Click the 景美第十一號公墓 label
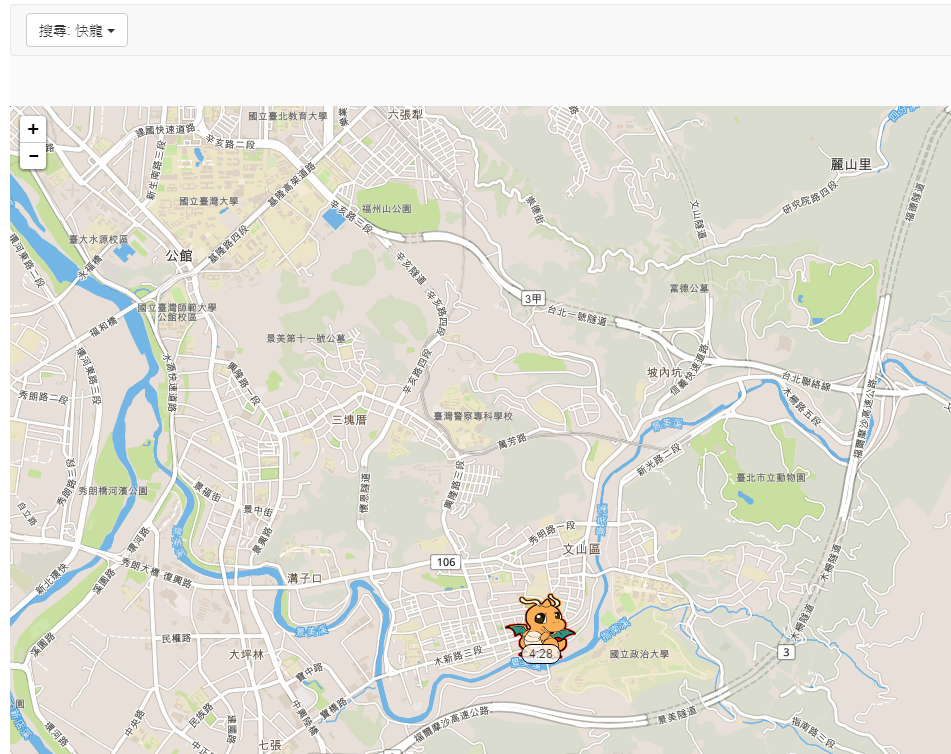Screen dimensions: 951x754 (x=306, y=338)
